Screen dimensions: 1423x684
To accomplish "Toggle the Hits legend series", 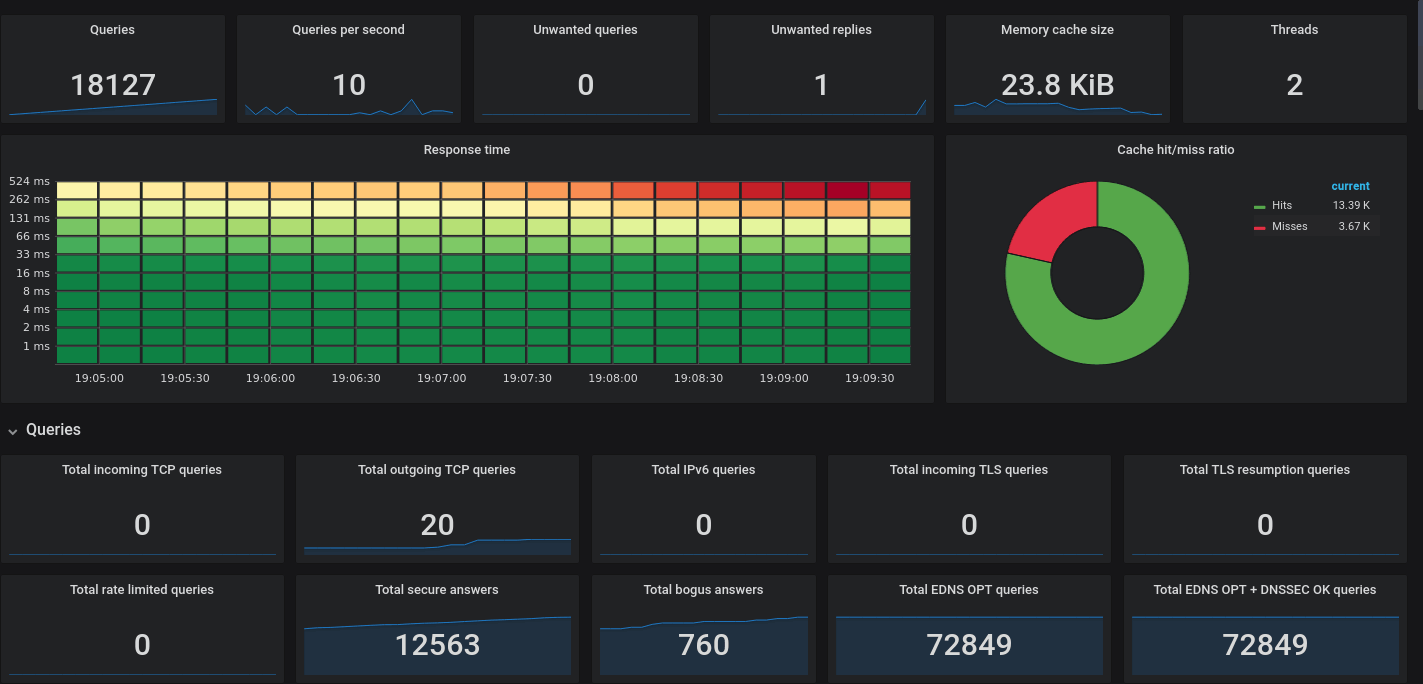I will point(1281,205).
